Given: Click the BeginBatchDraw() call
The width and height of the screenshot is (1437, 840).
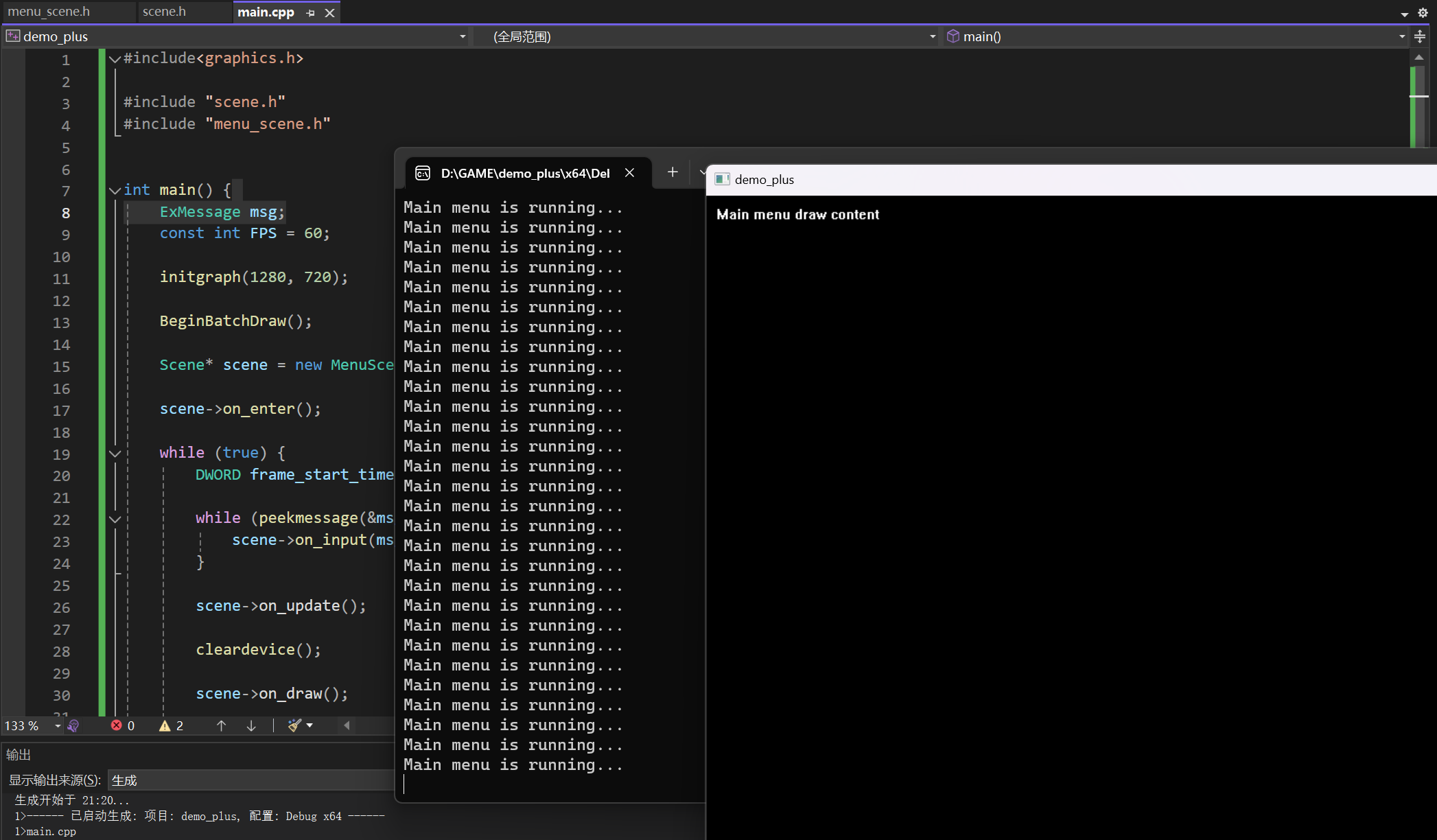Looking at the screenshot, I should click(x=235, y=321).
